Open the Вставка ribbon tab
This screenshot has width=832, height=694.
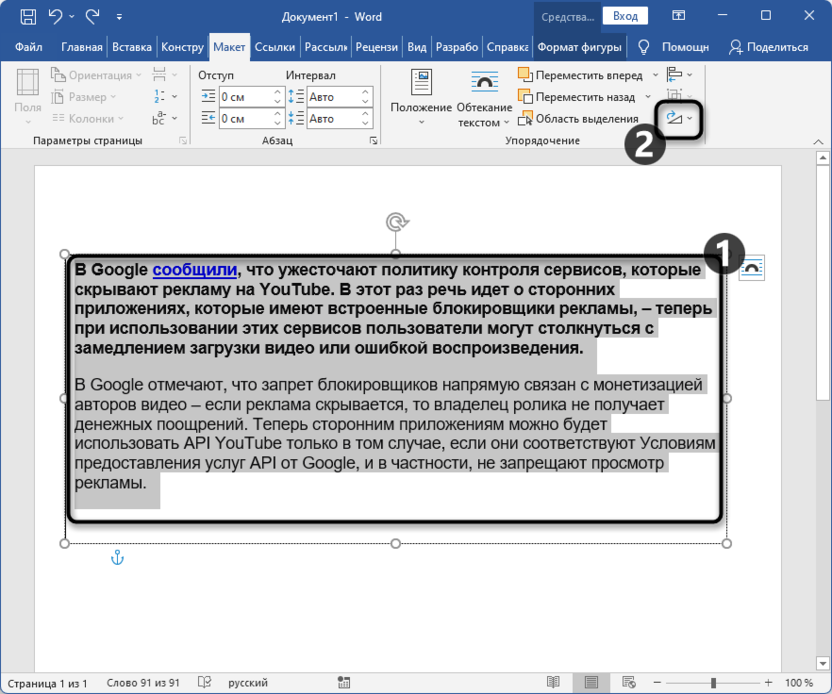132,47
